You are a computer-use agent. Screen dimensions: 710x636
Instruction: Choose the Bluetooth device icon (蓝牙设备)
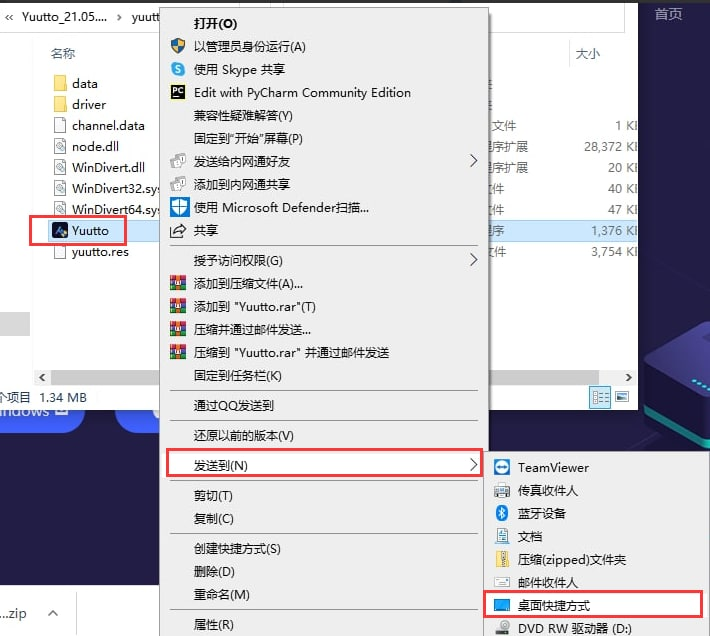point(502,513)
